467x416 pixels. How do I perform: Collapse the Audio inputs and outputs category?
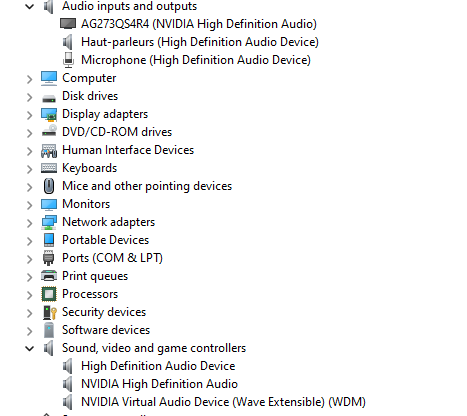click(30, 6)
